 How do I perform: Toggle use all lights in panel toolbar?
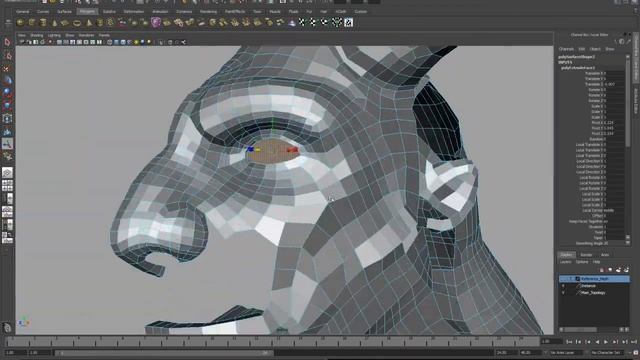tap(136, 42)
